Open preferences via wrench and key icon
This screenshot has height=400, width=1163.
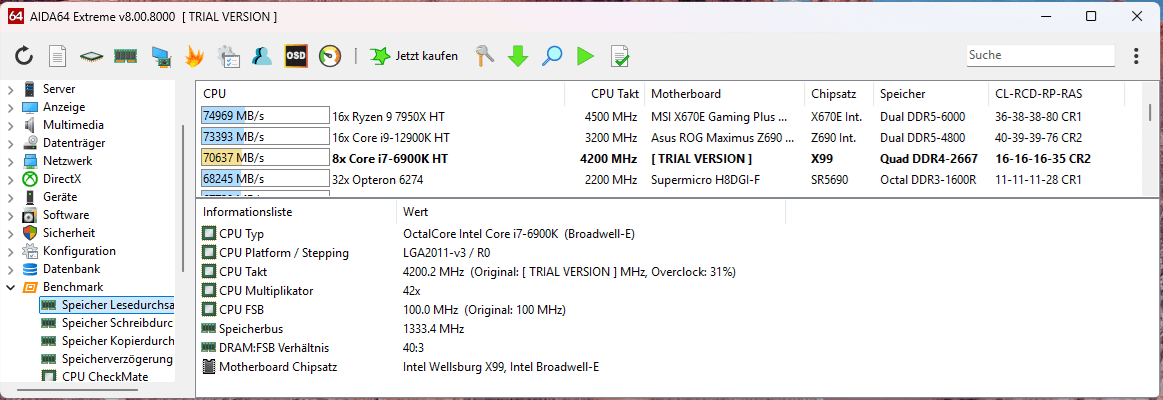[485, 56]
